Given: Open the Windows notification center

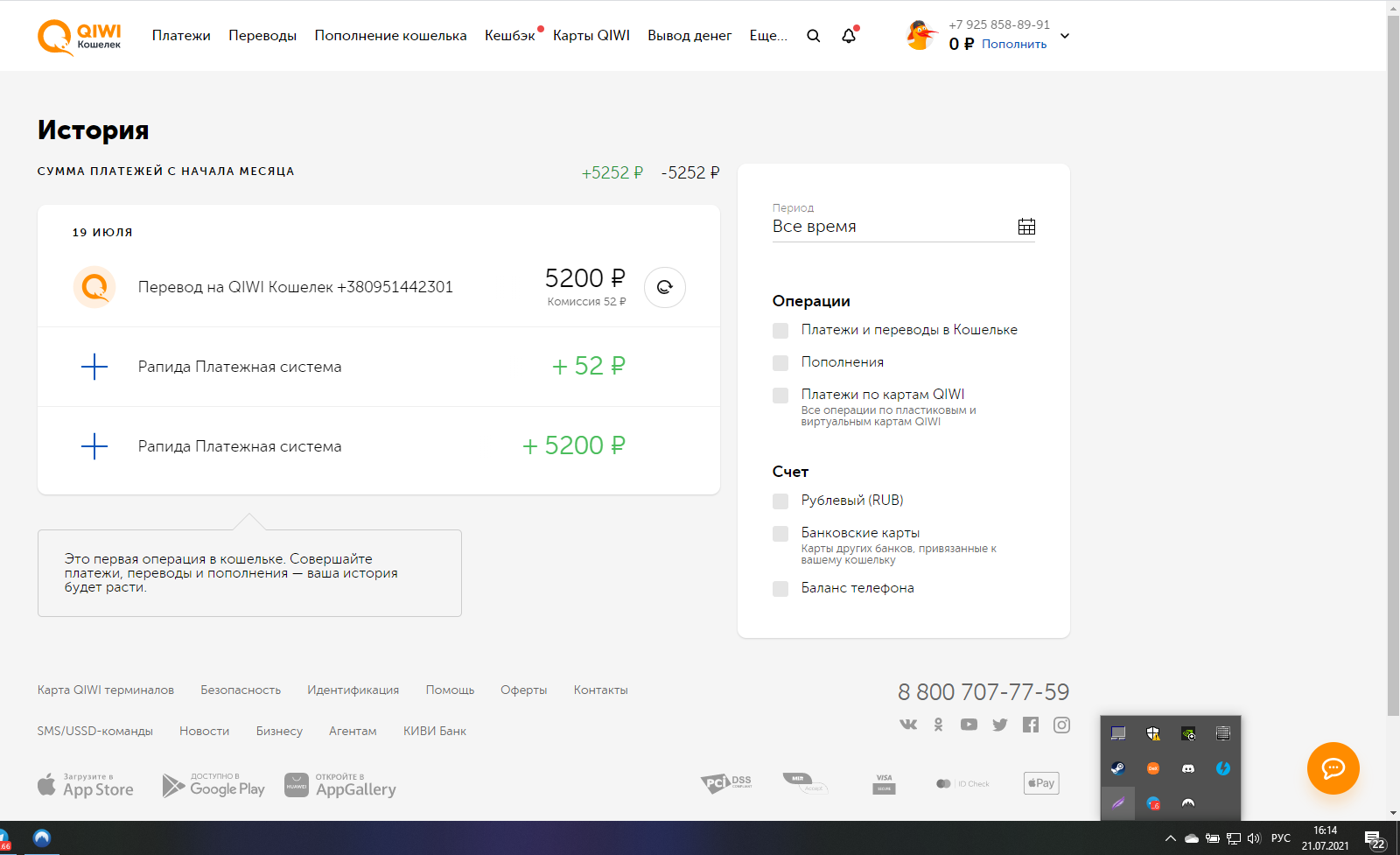Looking at the screenshot, I should tap(1375, 840).
